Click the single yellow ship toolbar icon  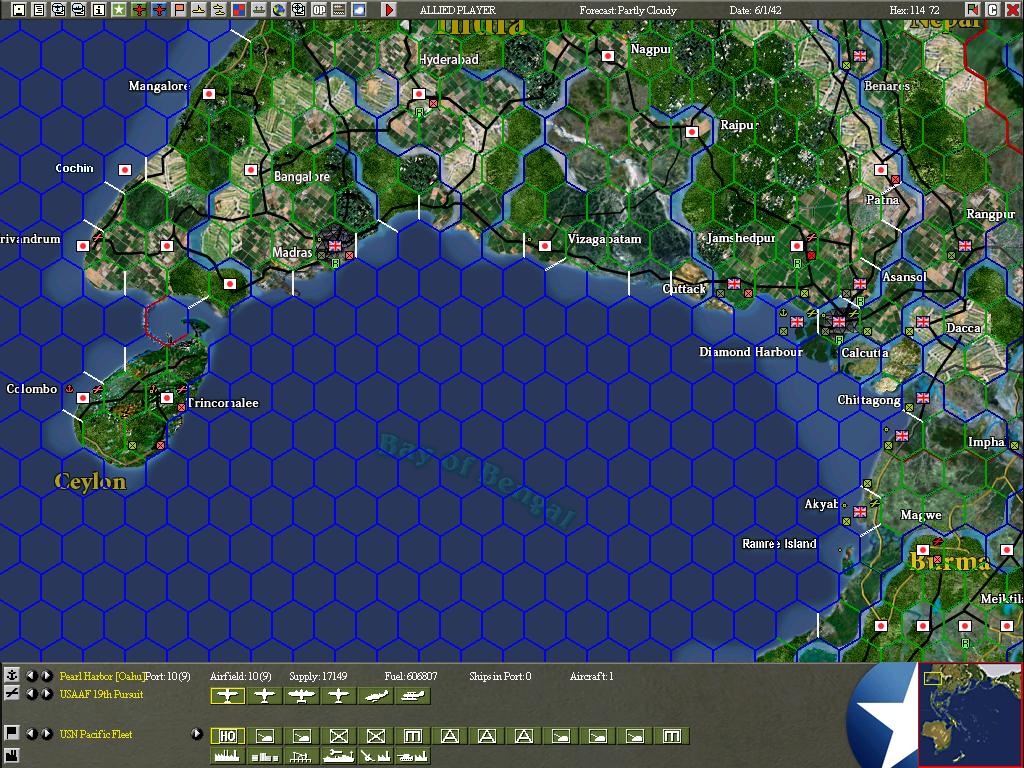point(199,9)
